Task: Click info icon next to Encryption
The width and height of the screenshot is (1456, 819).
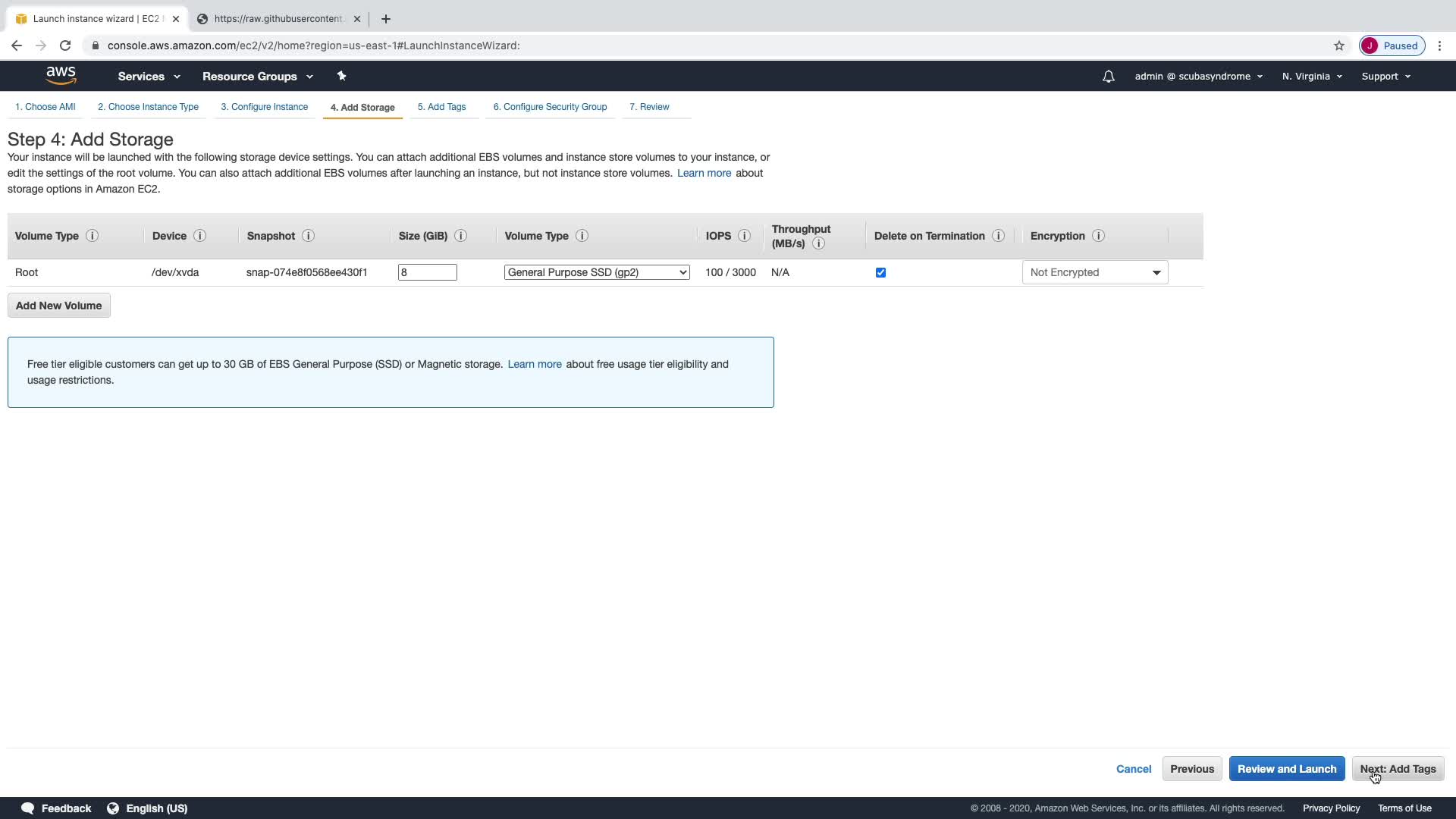Action: click(1098, 236)
